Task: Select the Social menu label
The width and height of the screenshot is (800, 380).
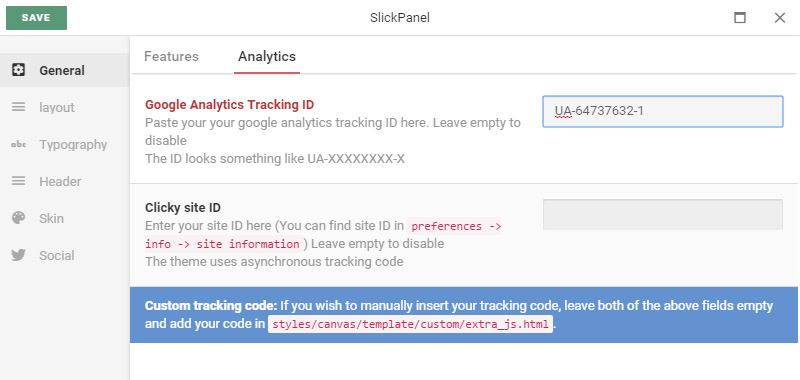Action: 57,256
